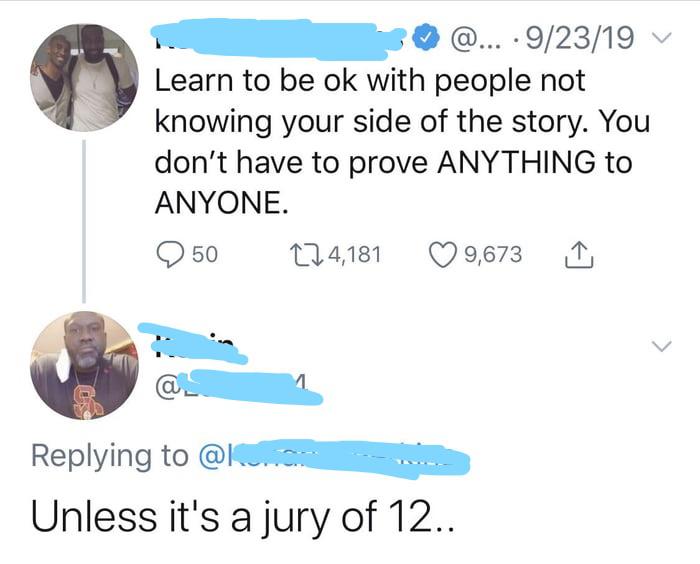Click the 9,673 likes count
Image resolution: width=700 pixels, height=564 pixels.
[493, 255]
